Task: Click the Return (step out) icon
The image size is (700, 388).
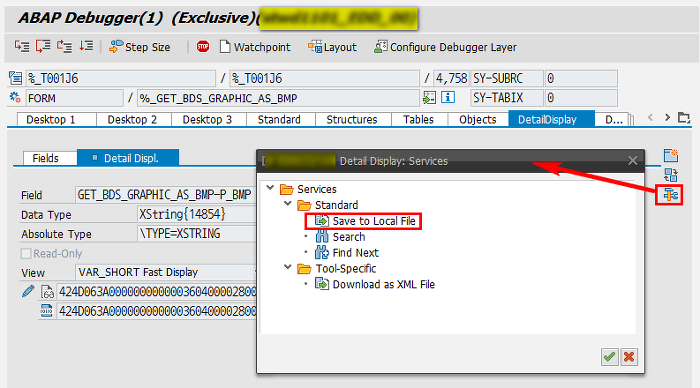Action: (x=64, y=46)
